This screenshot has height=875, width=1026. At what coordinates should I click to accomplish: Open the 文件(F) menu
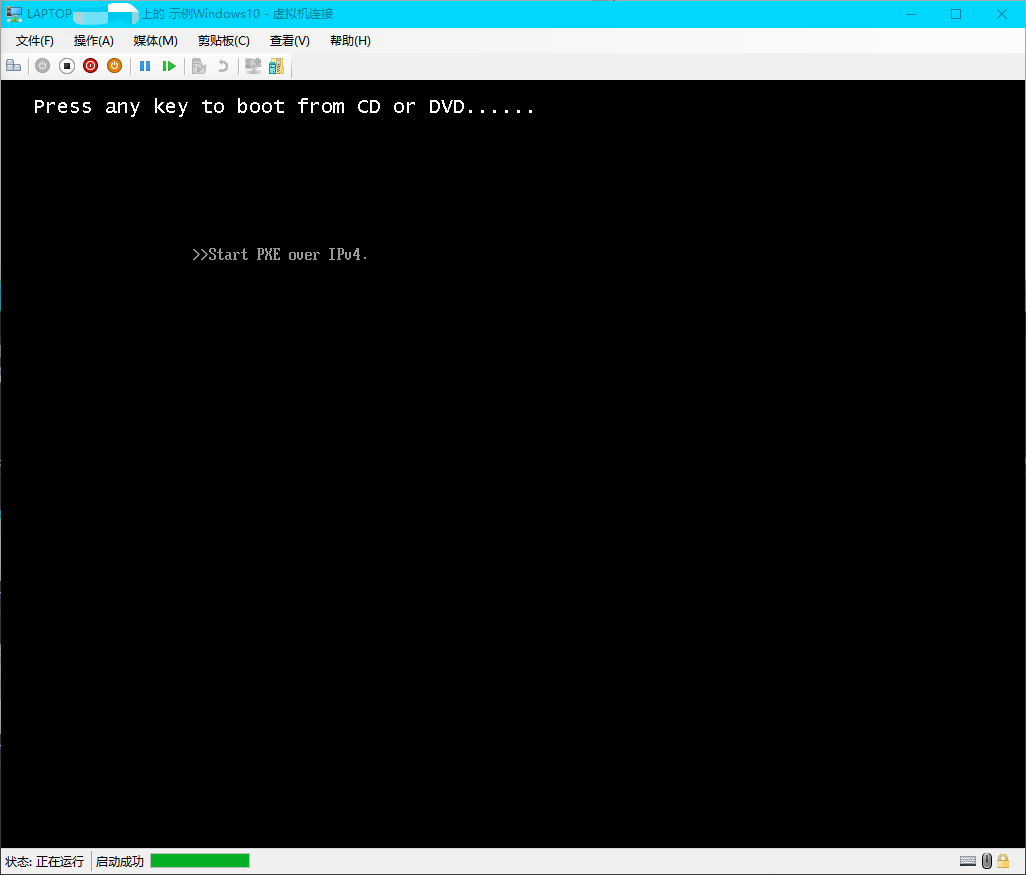click(35, 41)
